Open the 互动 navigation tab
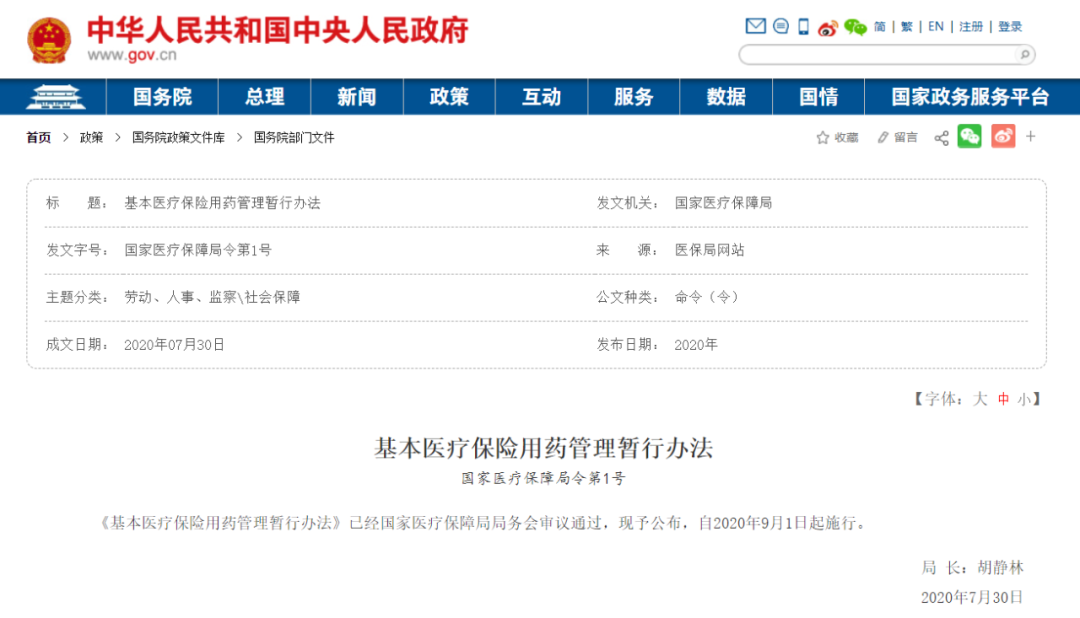This screenshot has width=1080, height=618. 541,96
